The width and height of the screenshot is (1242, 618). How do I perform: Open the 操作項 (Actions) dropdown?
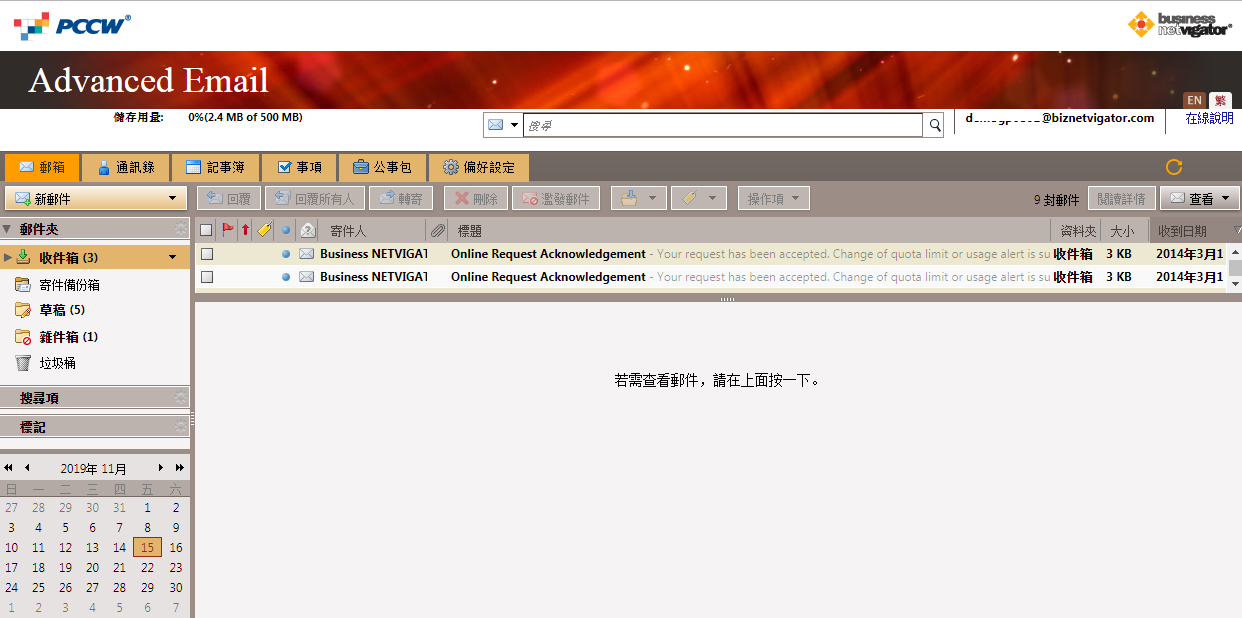(x=773, y=197)
